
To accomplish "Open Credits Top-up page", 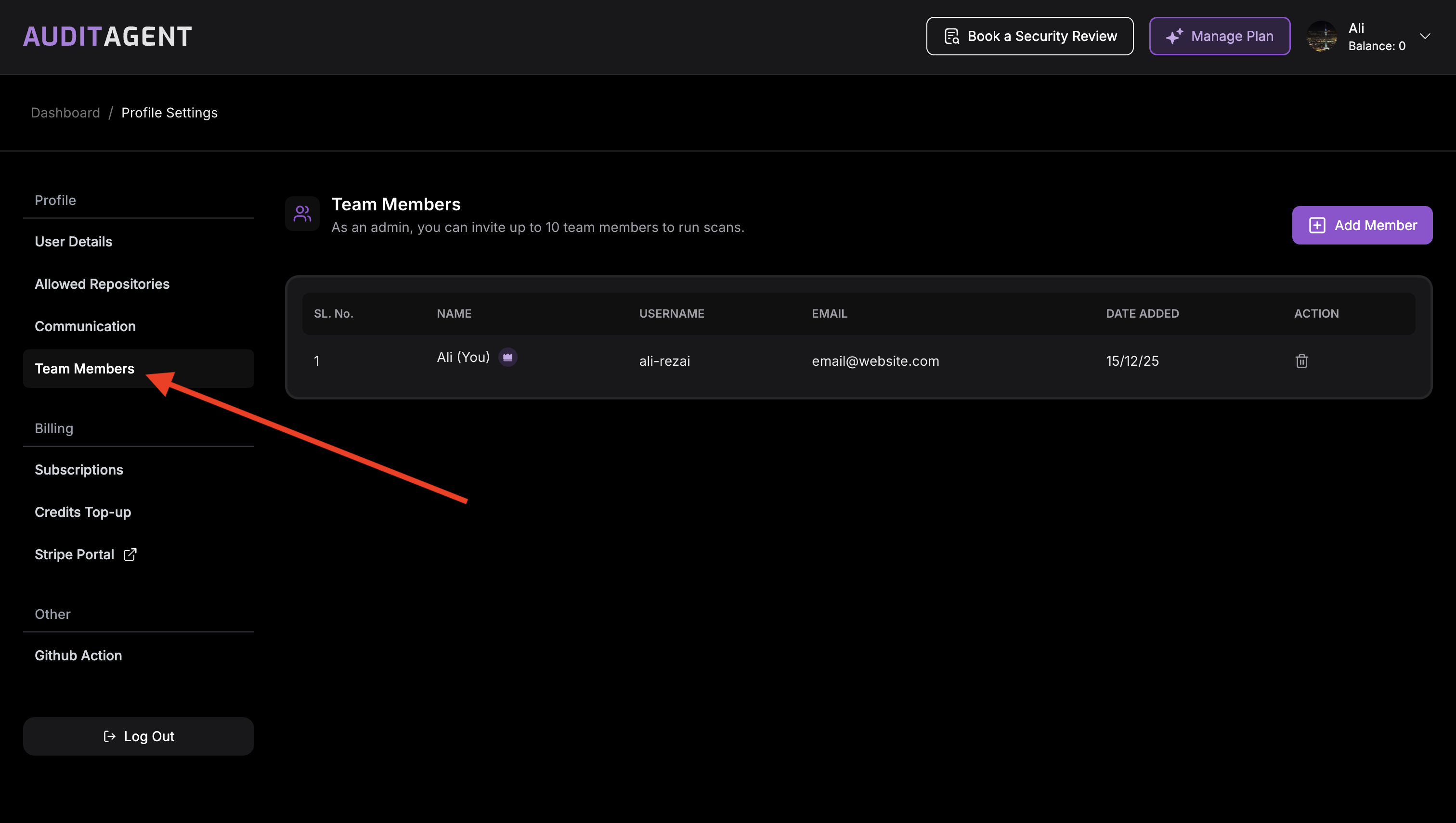I will [82, 512].
